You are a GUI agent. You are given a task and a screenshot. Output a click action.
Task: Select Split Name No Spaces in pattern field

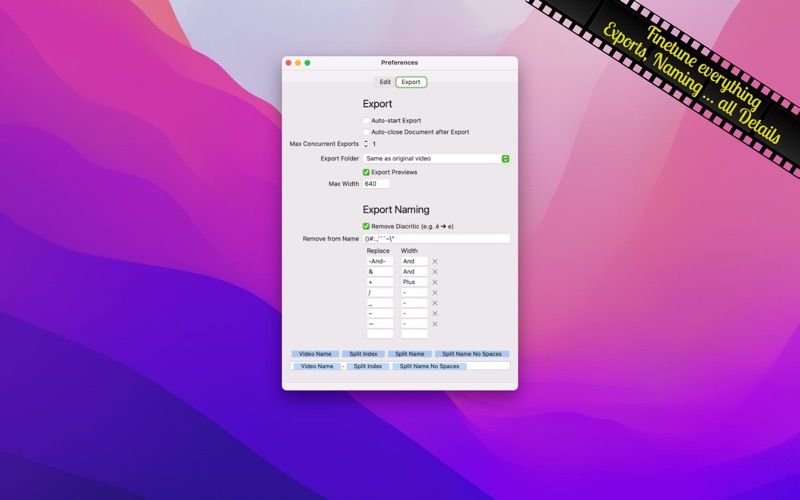click(430, 366)
